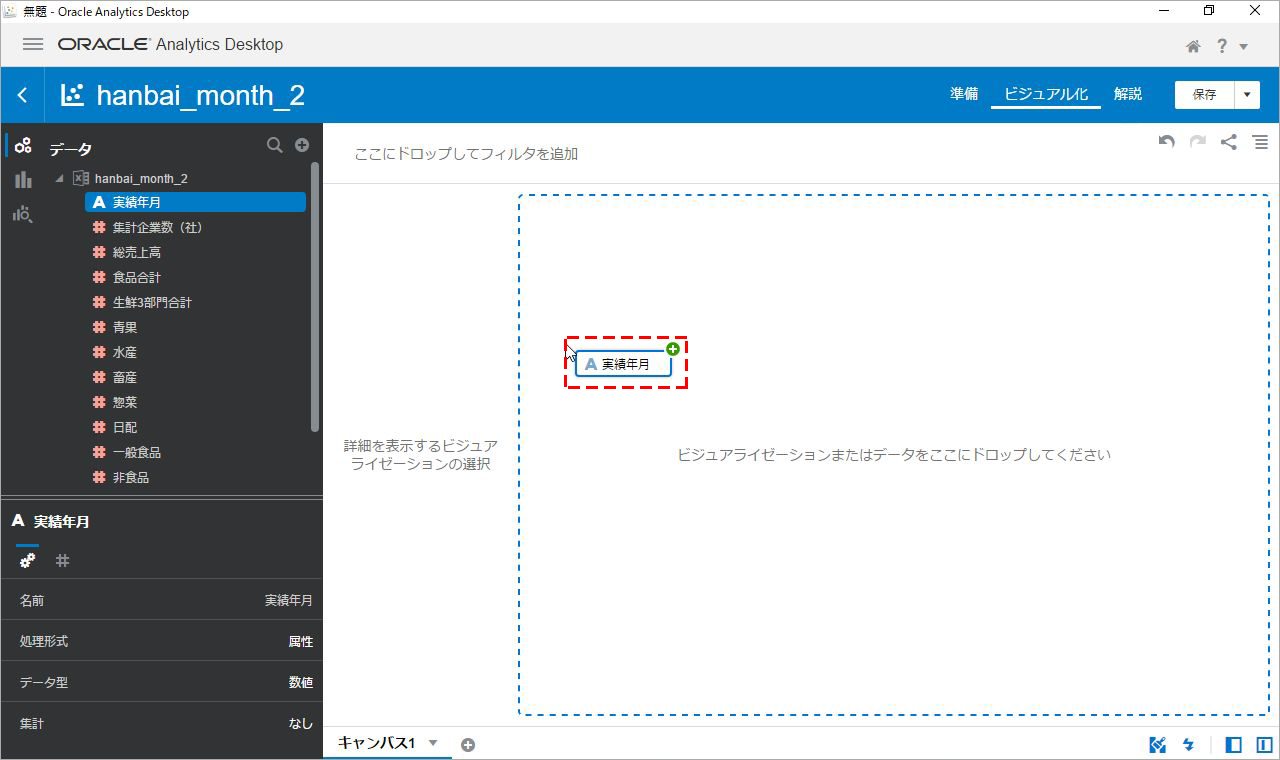
Task: Open the number format hash properties tab
Action: coord(62,561)
